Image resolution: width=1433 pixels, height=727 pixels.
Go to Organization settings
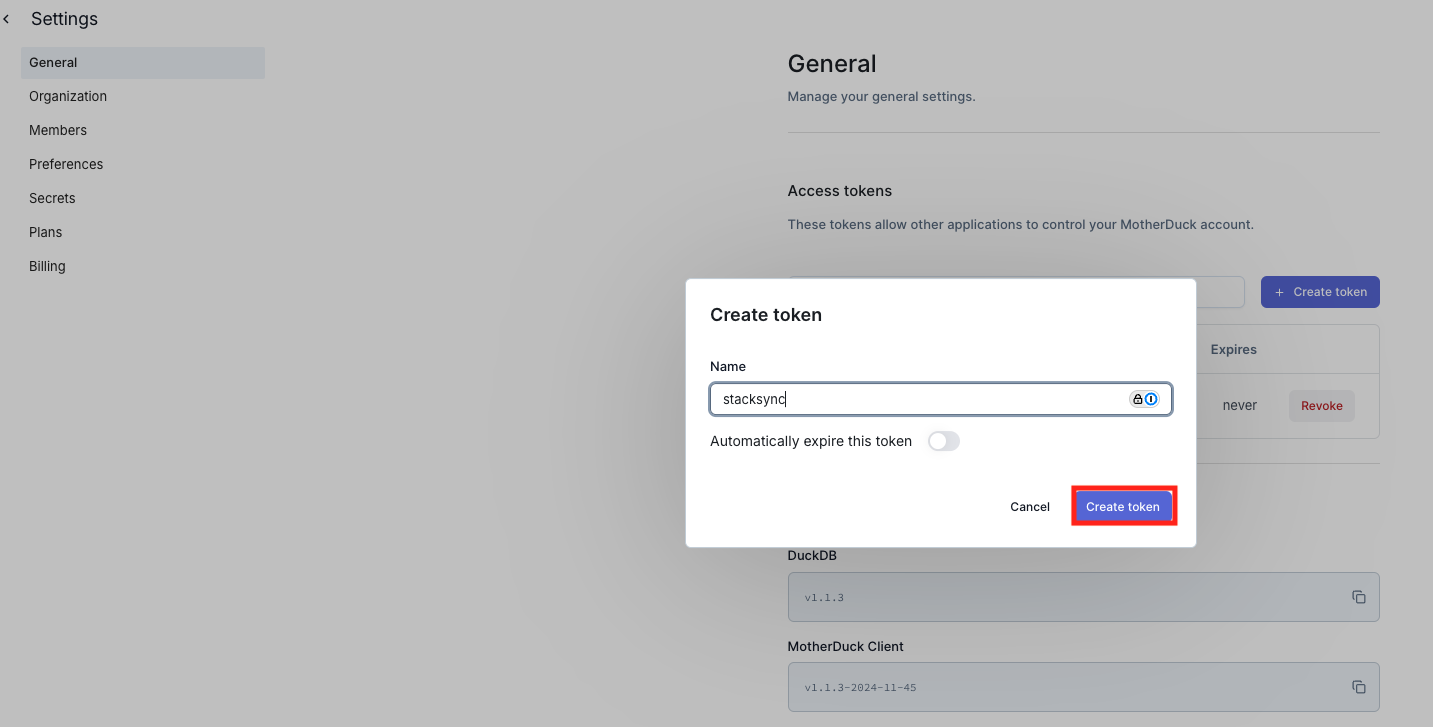[x=68, y=96]
